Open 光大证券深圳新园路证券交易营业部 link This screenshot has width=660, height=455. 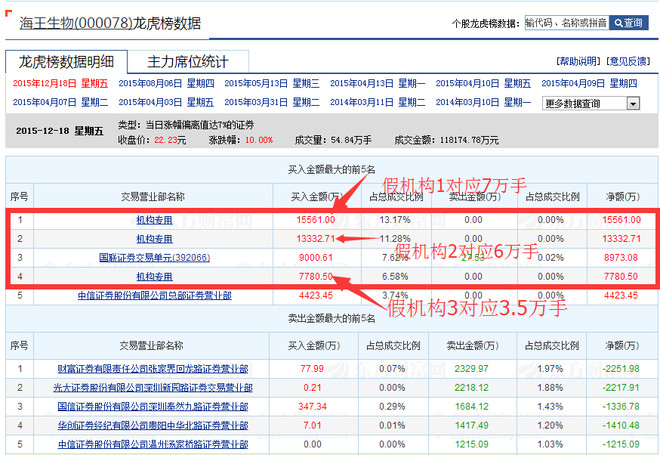(153, 388)
